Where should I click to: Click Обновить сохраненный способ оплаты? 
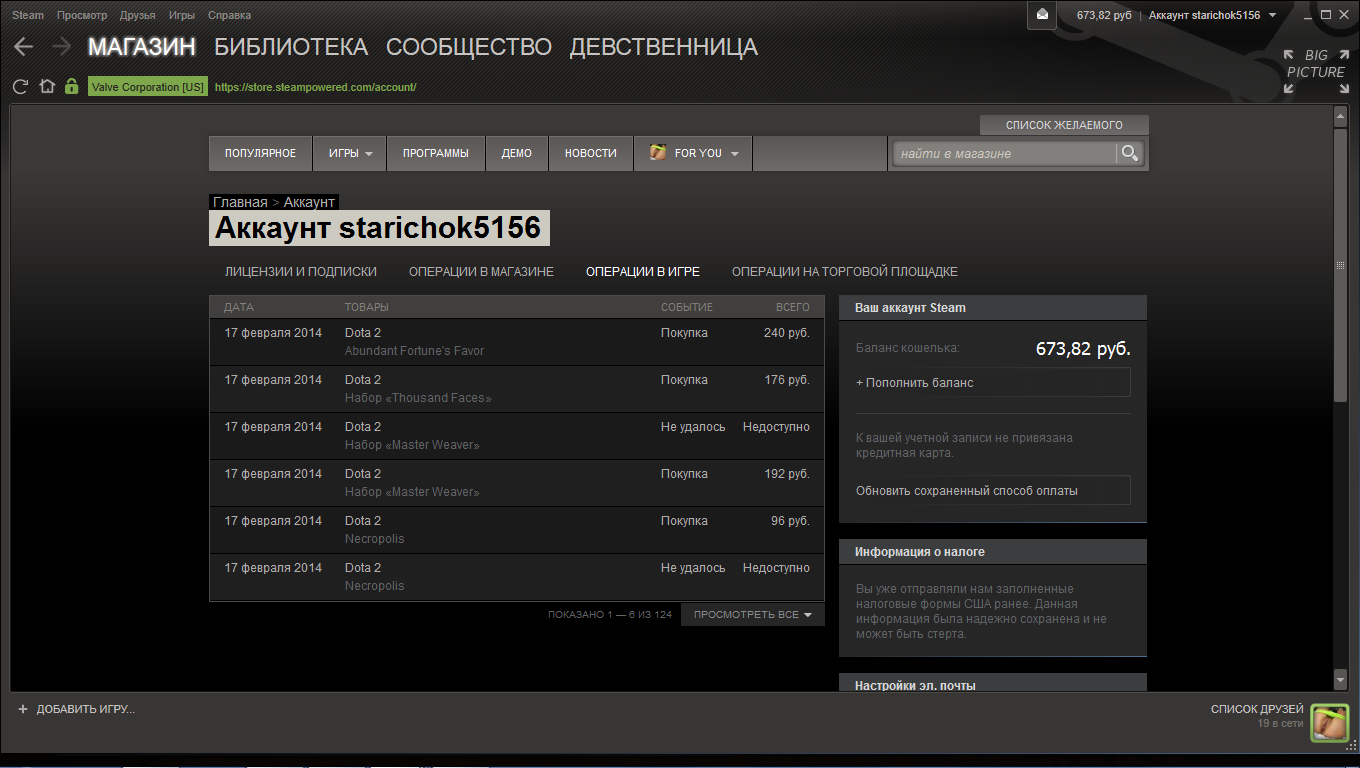[x=993, y=491]
